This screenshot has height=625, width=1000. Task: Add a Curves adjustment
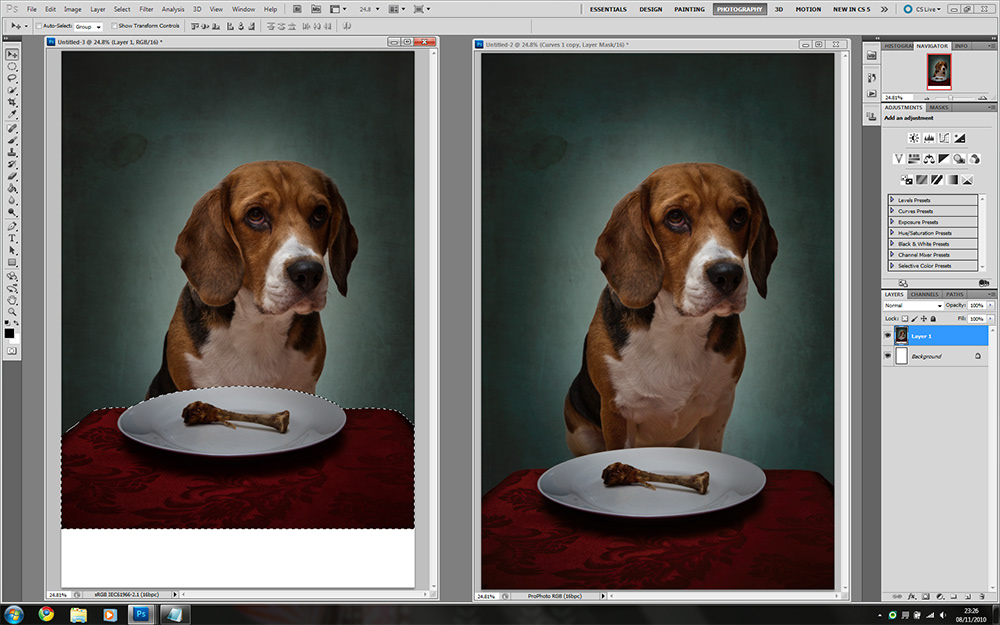944,138
